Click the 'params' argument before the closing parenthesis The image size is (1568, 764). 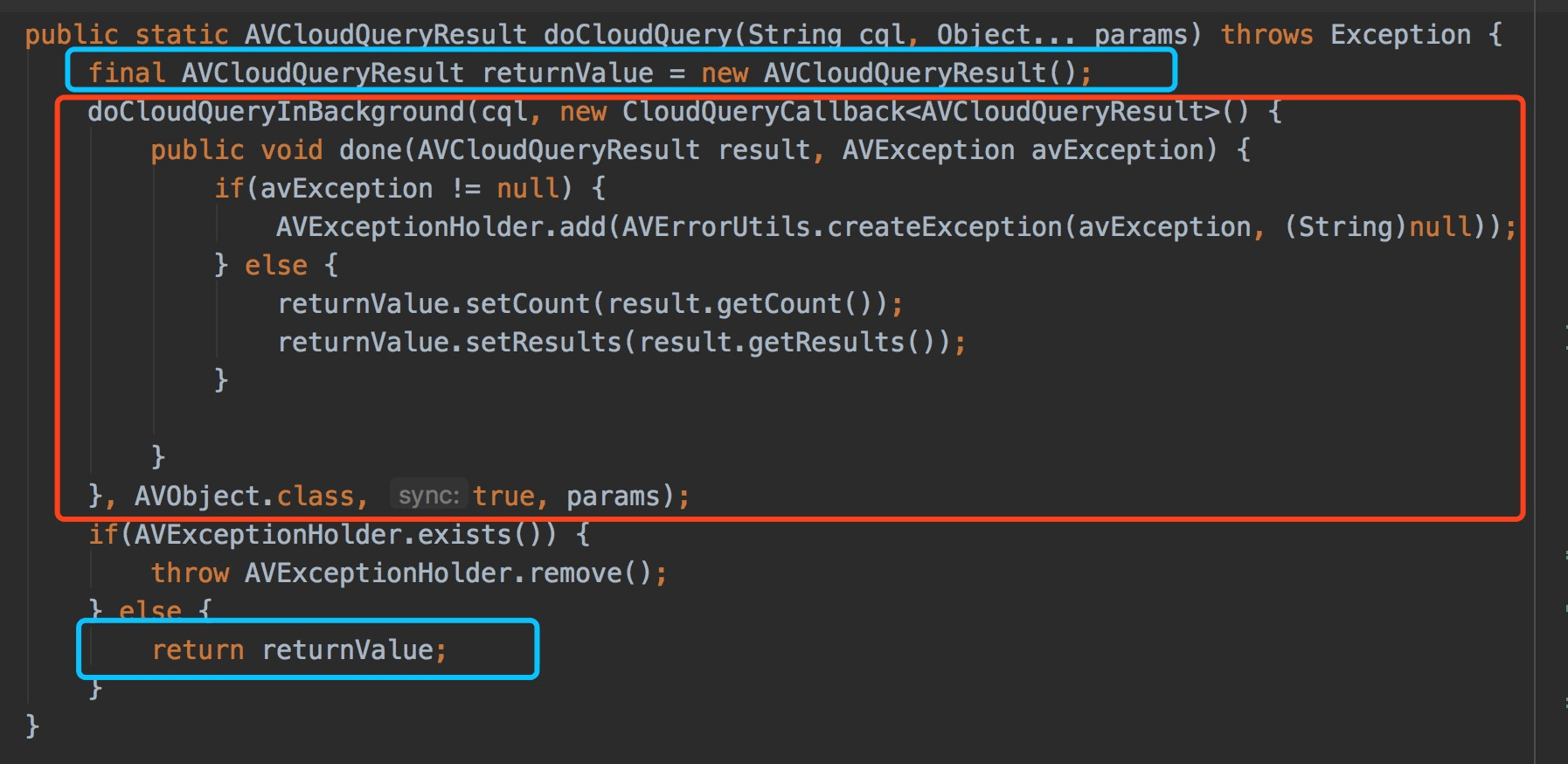(613, 497)
